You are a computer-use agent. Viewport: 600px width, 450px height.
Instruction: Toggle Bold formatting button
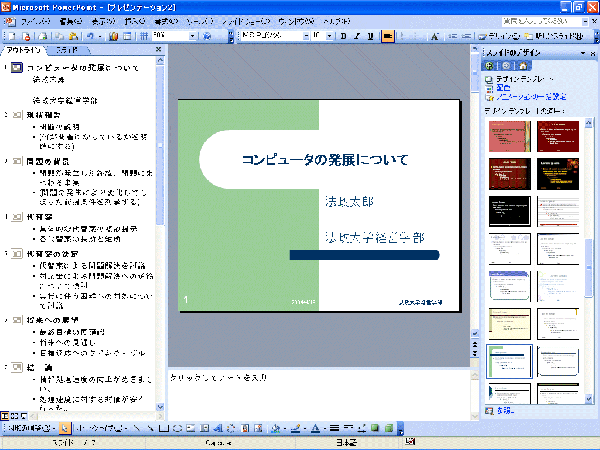[343, 36]
